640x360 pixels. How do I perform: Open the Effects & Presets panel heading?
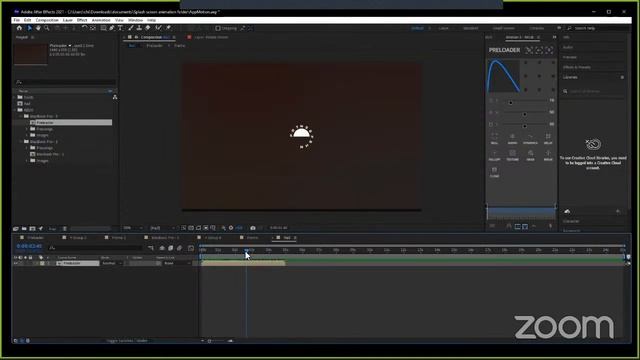point(577,67)
